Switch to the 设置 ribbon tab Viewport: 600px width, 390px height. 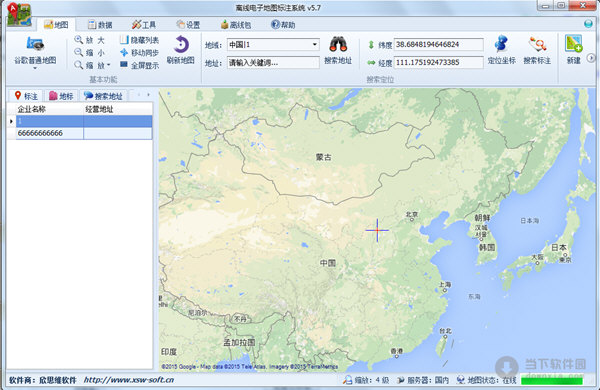pyautogui.click(x=188, y=25)
